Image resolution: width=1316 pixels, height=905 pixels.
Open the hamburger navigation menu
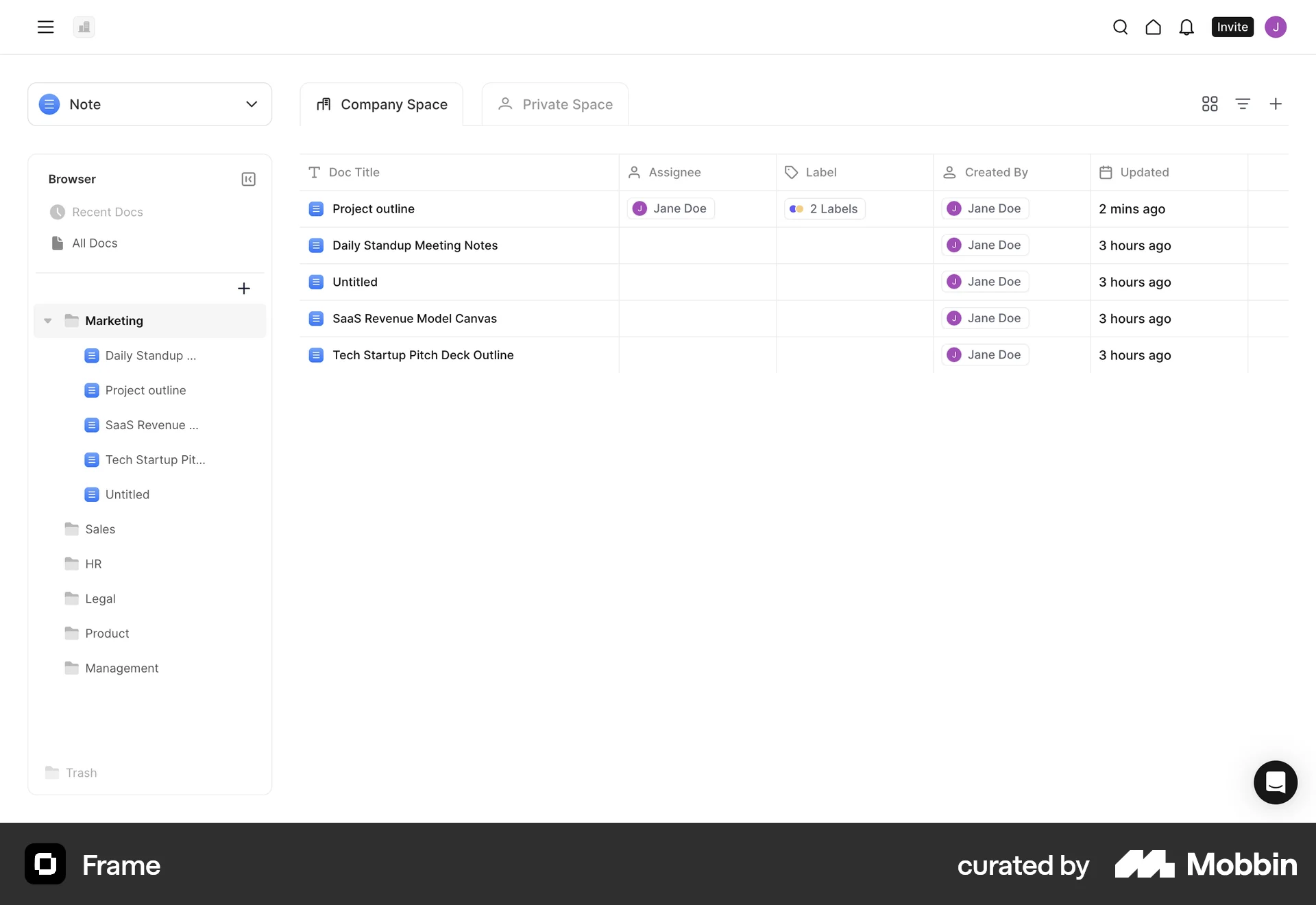click(45, 27)
